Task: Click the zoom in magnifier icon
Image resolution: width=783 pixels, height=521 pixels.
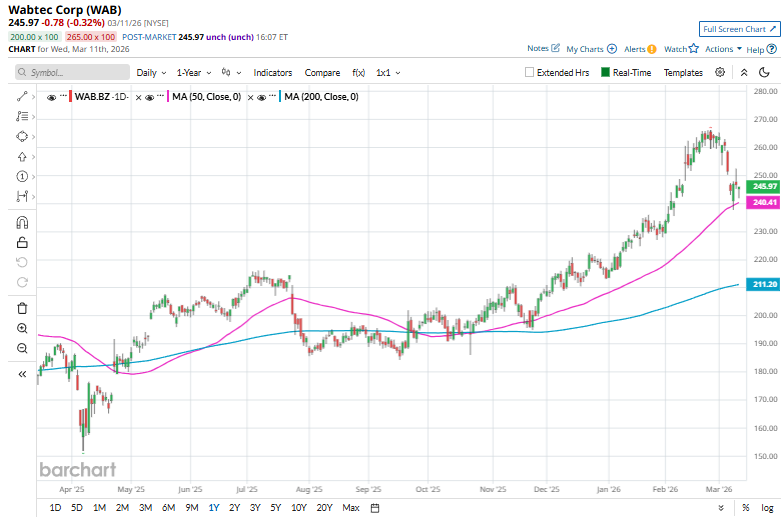Action: point(22,328)
